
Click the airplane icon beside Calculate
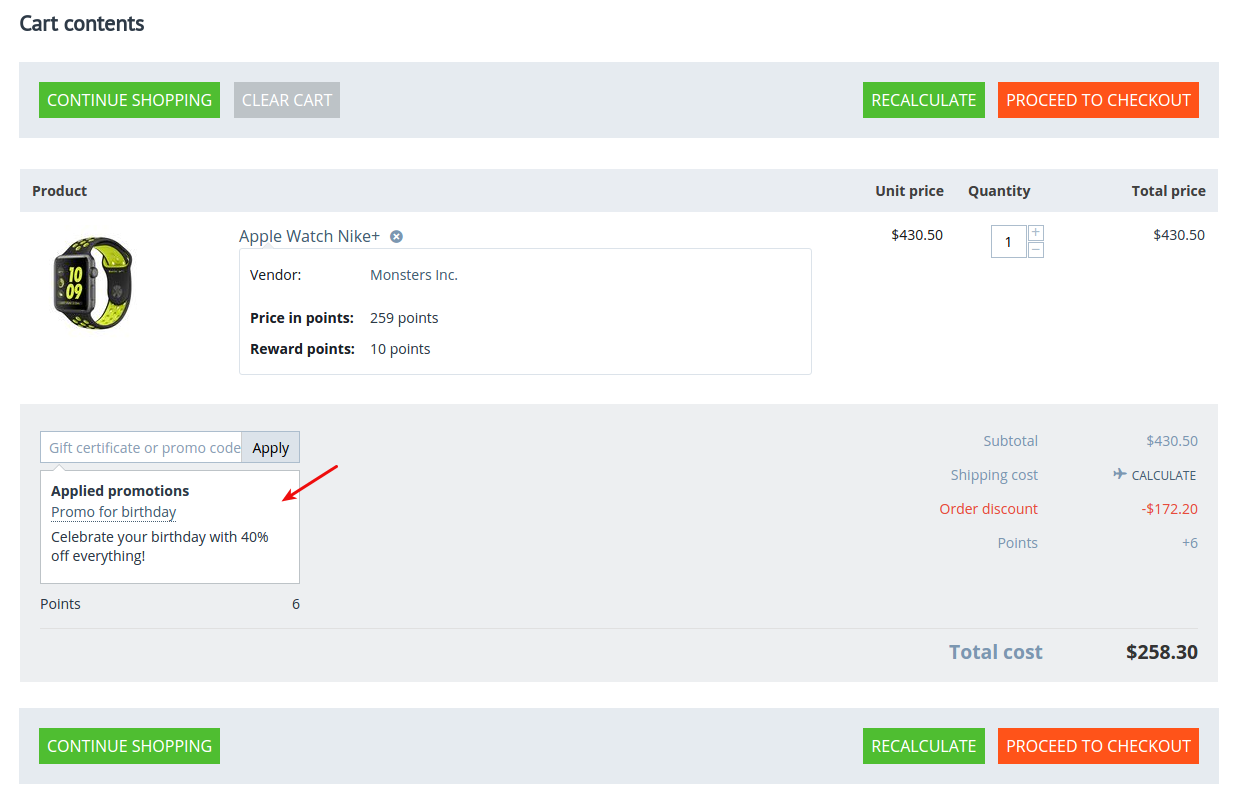[x=1120, y=475]
